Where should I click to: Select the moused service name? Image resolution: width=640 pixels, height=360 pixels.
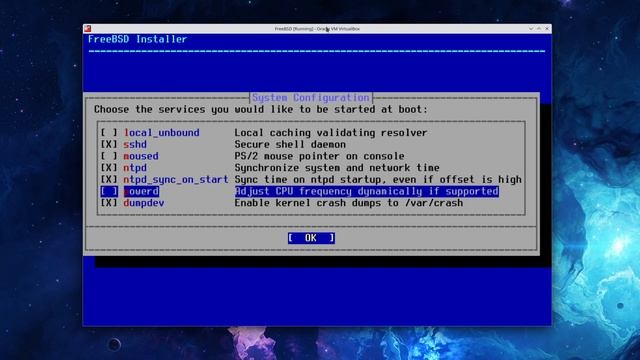[141, 156]
